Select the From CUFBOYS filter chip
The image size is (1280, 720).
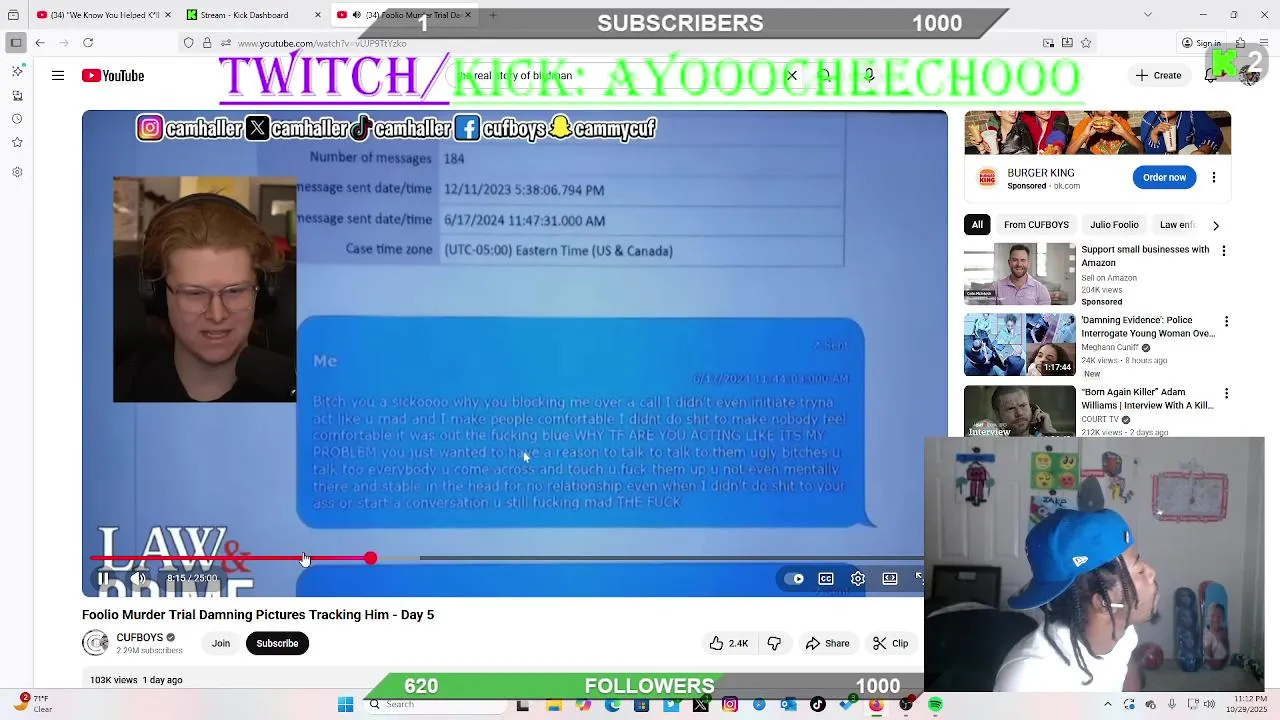(1036, 225)
